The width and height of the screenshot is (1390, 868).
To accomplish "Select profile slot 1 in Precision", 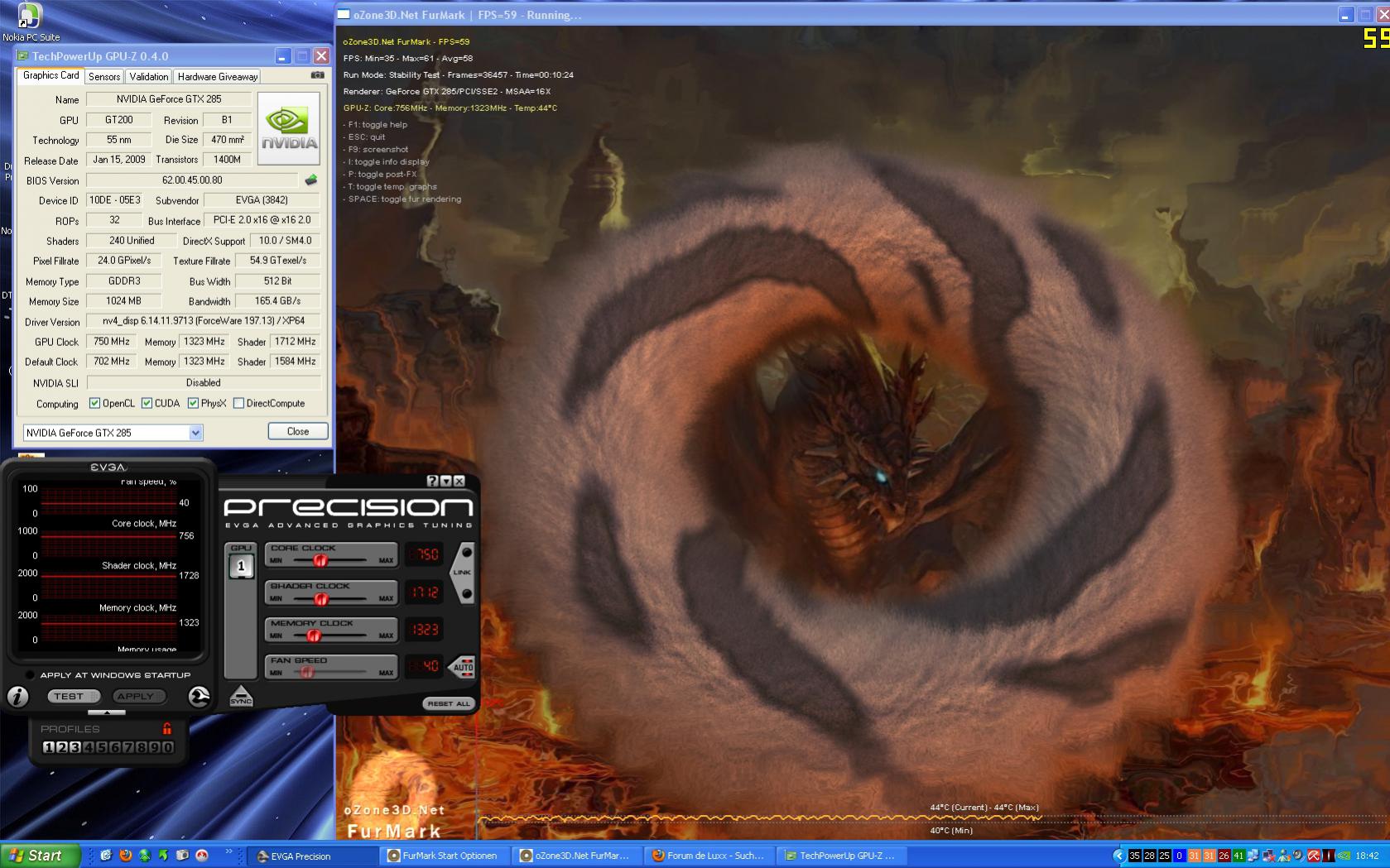I will pyautogui.click(x=48, y=747).
